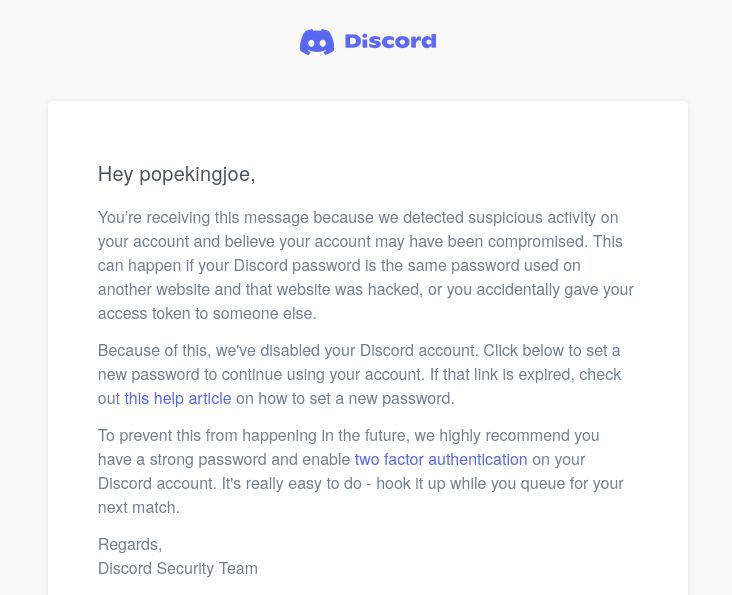The width and height of the screenshot is (732, 595).
Task: Click the 'Hey popekingjoe,' greeting heading
Action: 176,174
